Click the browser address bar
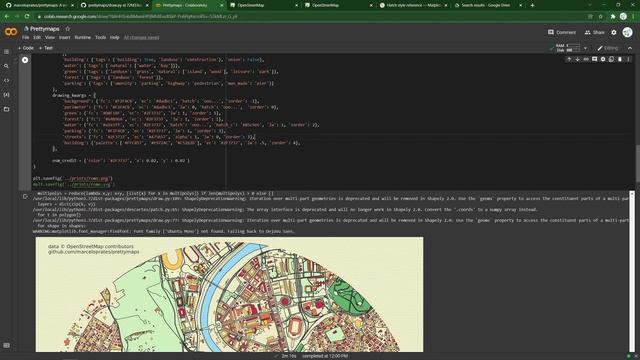 tap(310, 16)
